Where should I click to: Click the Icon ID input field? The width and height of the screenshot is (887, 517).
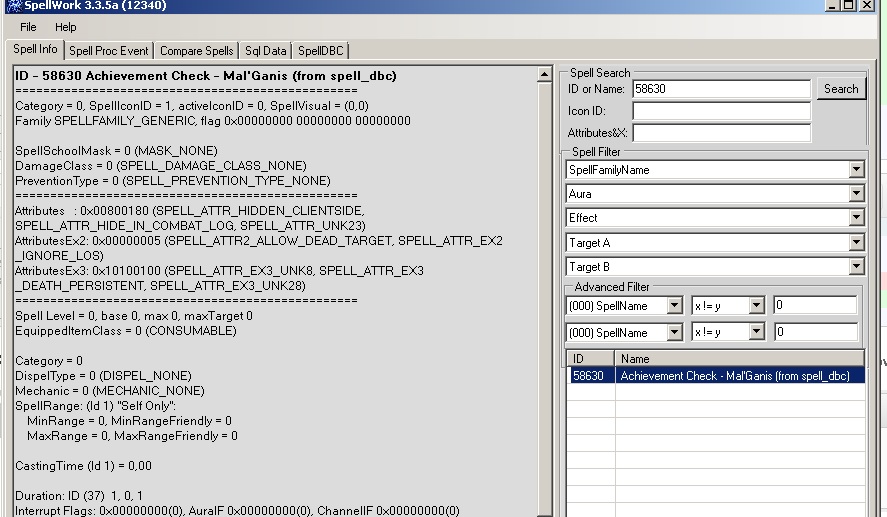(721, 111)
